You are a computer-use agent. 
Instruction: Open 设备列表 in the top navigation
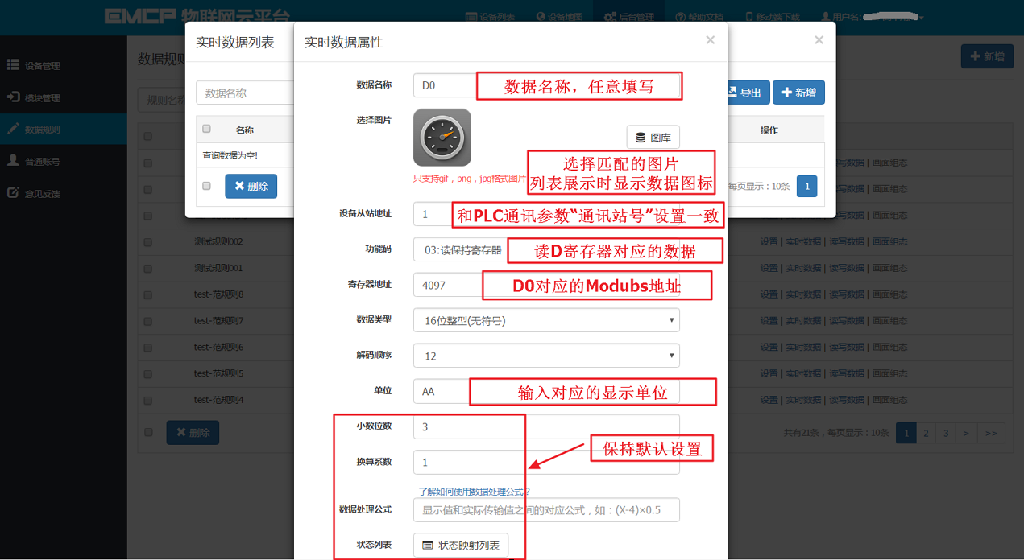tap(490, 17)
